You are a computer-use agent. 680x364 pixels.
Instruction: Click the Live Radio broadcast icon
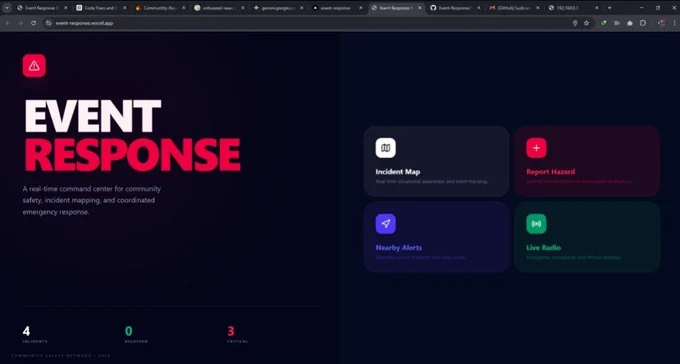[x=536, y=224]
